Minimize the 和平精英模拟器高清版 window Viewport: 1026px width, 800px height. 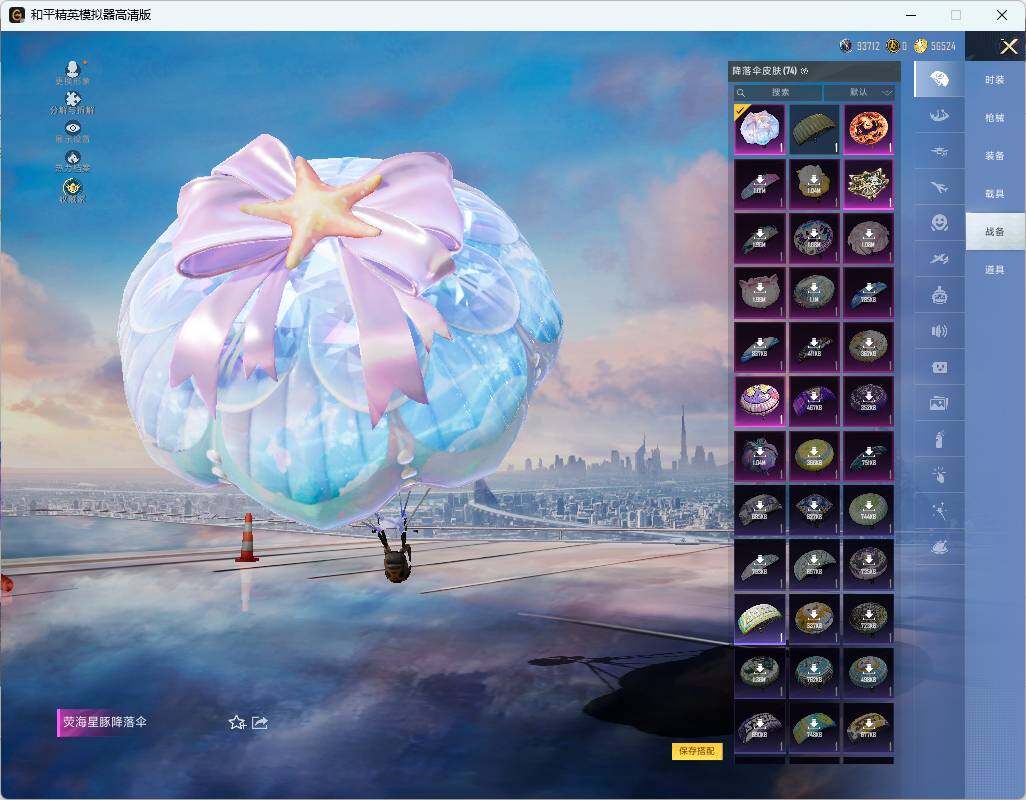(911, 14)
